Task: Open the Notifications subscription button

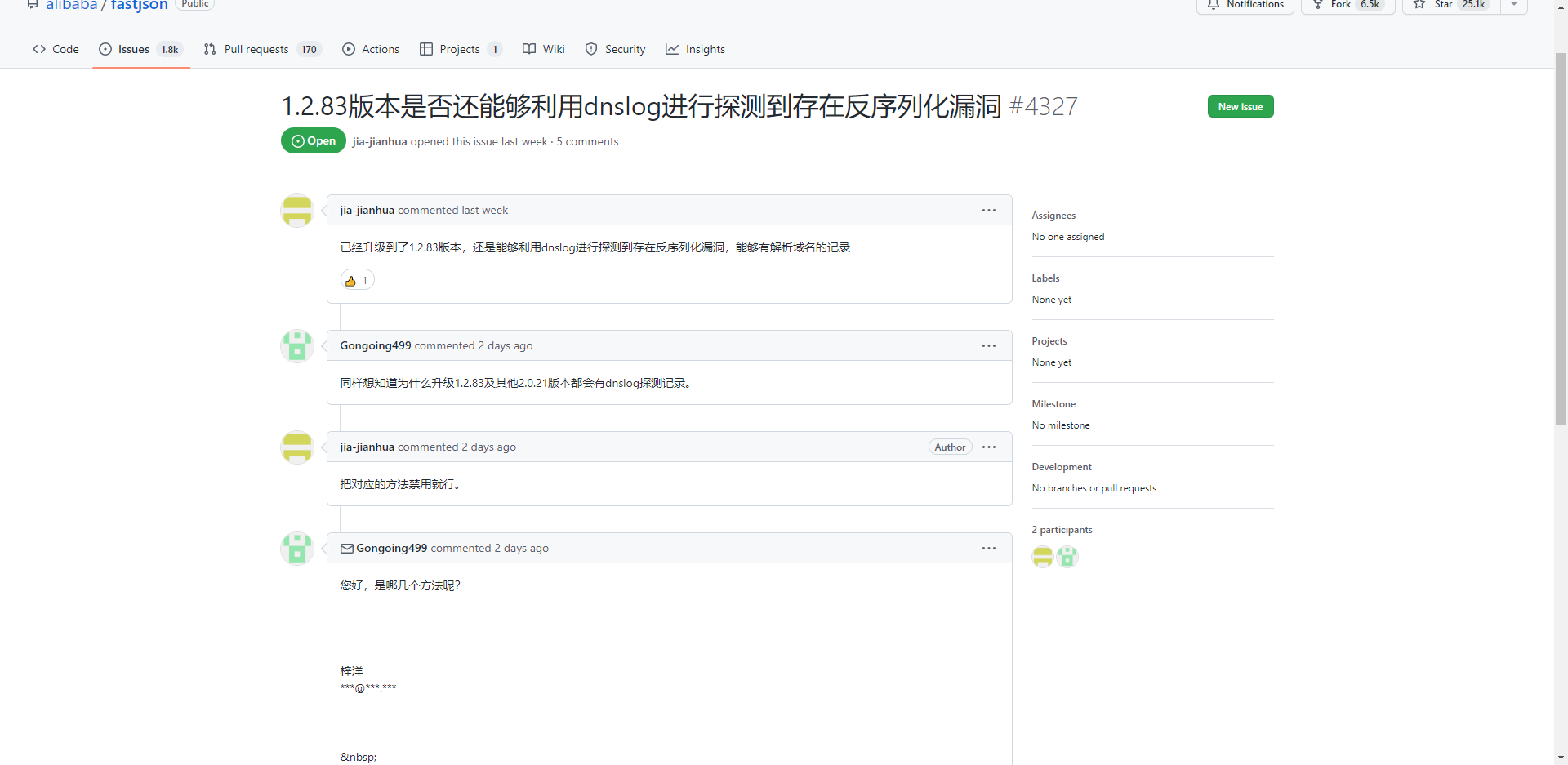Action: [1245, 5]
